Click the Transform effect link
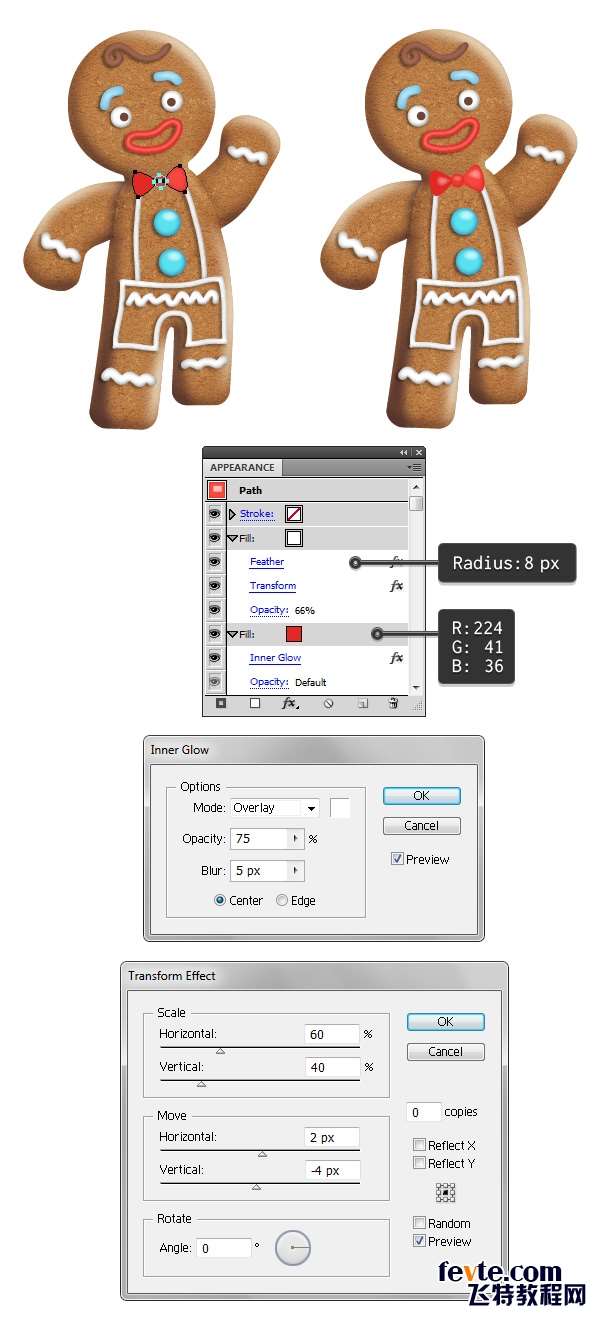Viewport: 600px width, 1320px height. [273, 586]
